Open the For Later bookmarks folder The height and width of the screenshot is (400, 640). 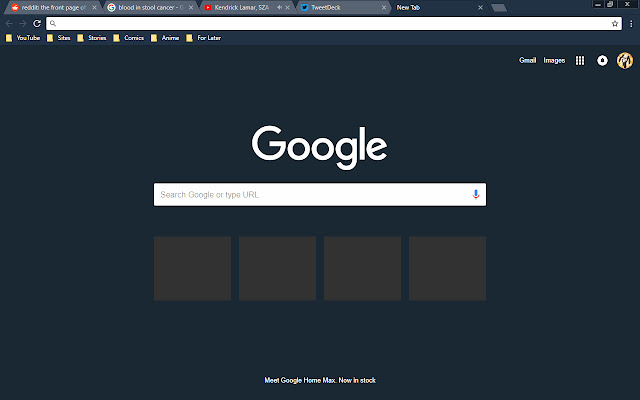[204, 38]
